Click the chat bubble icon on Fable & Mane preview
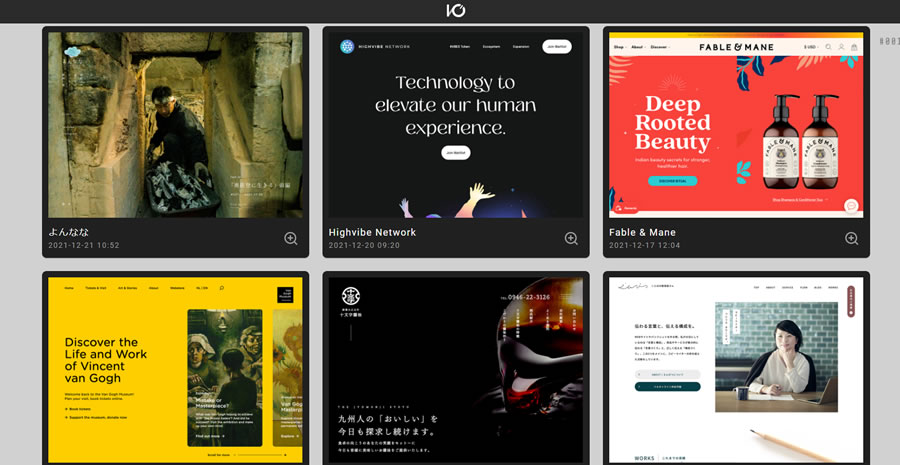Viewport: 900px width, 465px height. tap(850, 206)
